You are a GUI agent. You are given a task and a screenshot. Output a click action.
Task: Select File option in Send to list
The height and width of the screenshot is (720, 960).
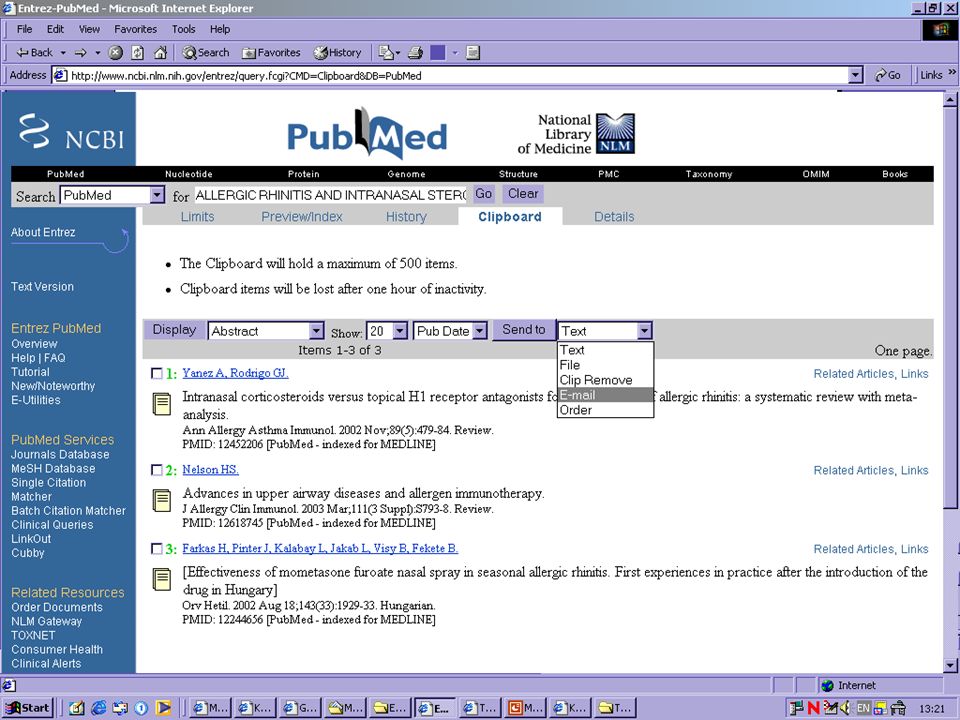(x=606, y=365)
